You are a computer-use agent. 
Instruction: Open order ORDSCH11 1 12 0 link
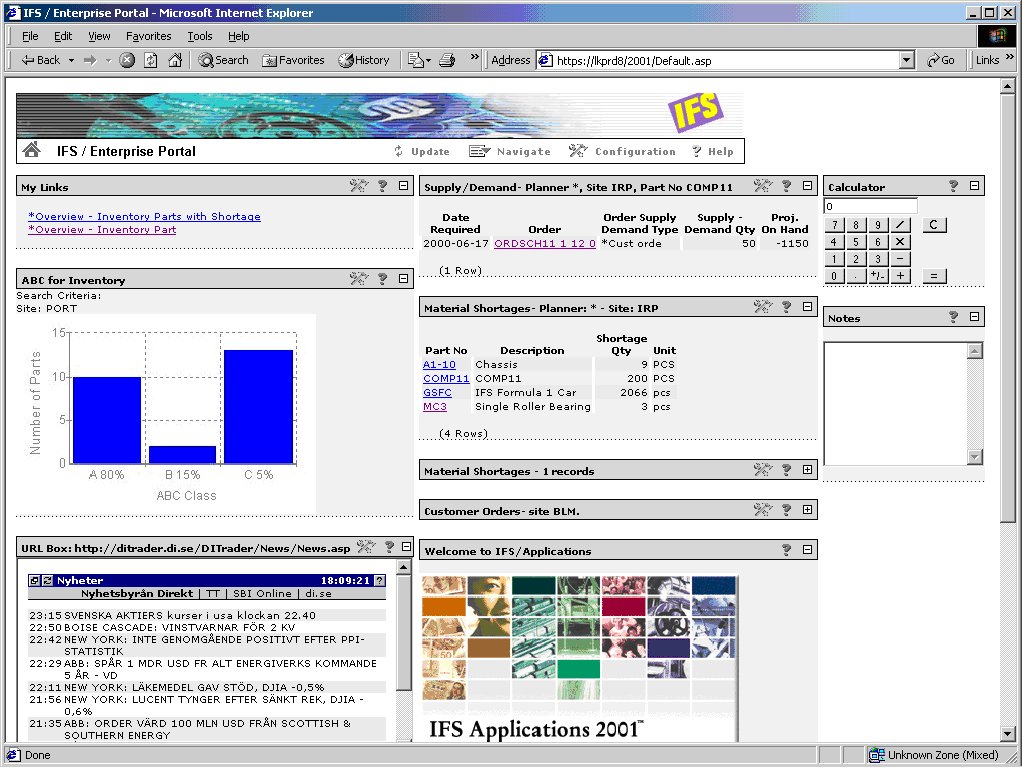(x=545, y=243)
